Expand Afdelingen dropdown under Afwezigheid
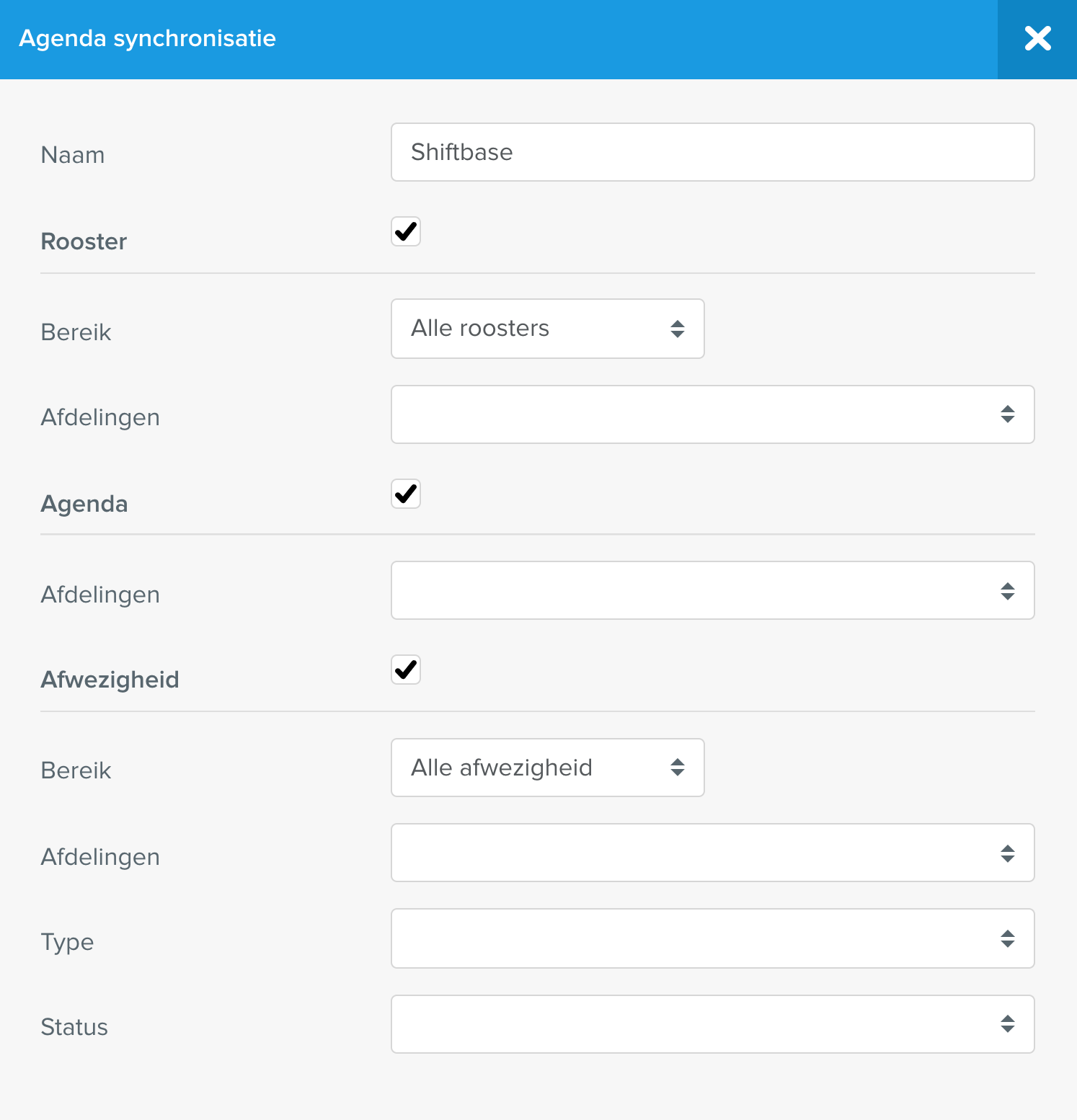The image size is (1077, 1120). (x=713, y=853)
